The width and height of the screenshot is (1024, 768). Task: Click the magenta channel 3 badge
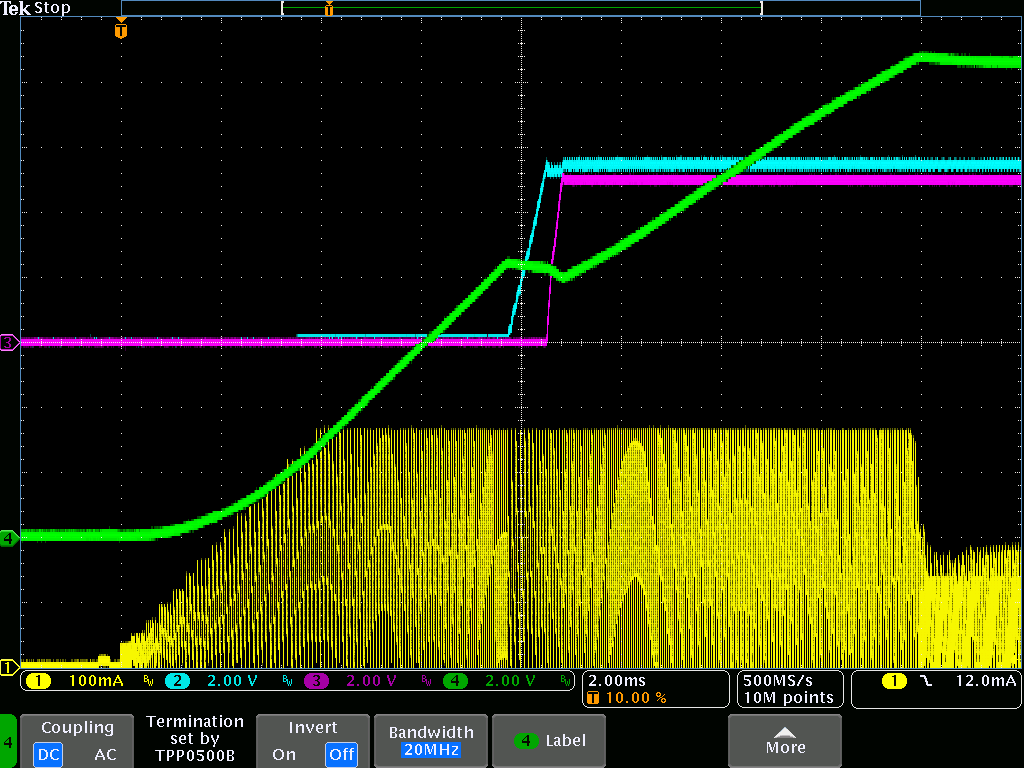coord(316,681)
